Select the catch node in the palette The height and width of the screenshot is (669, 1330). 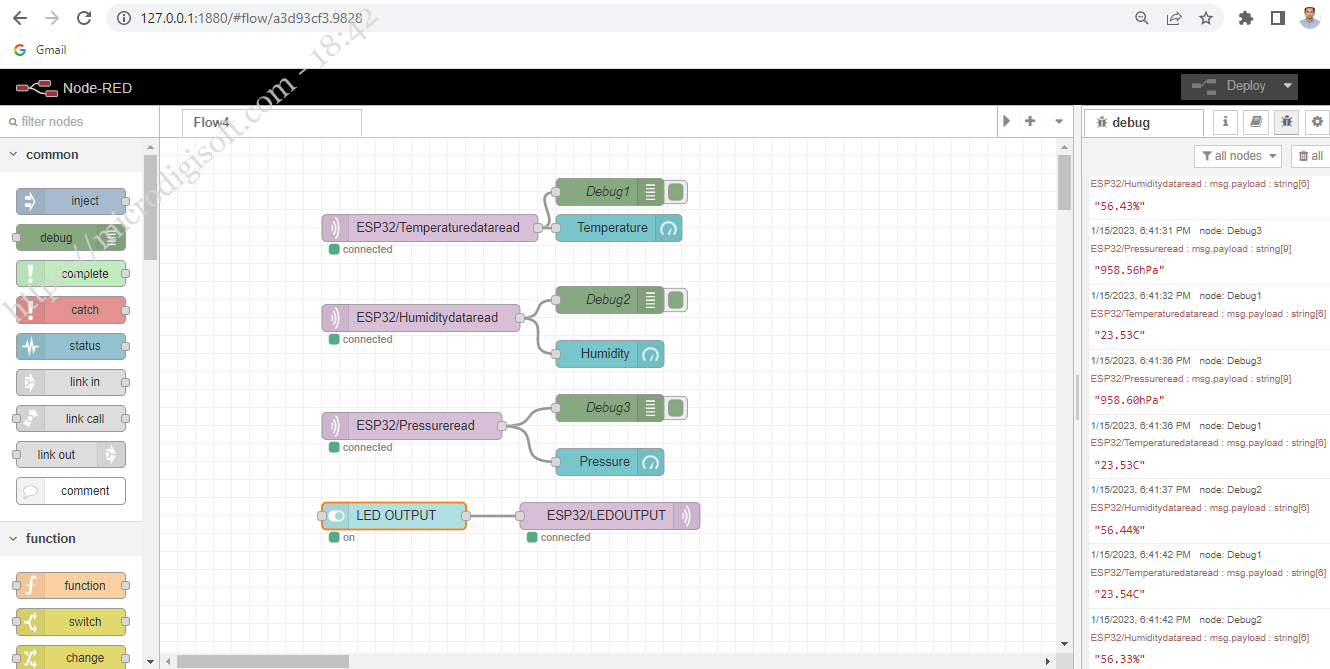pos(70,309)
